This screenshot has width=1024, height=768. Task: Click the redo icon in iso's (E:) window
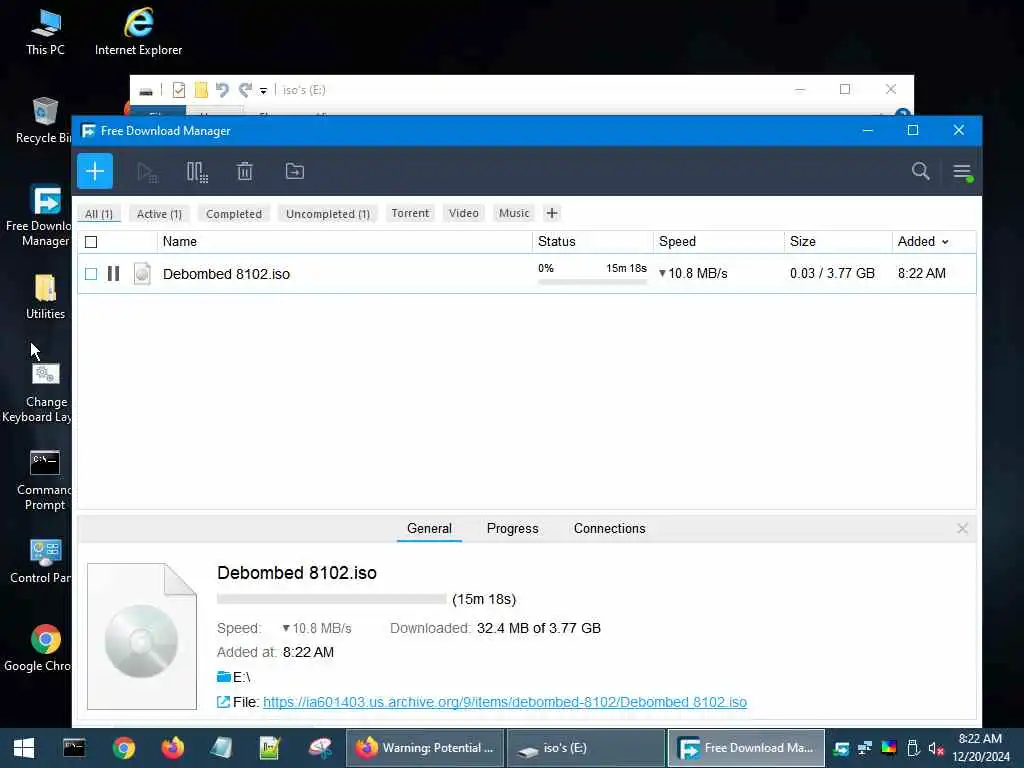245,90
